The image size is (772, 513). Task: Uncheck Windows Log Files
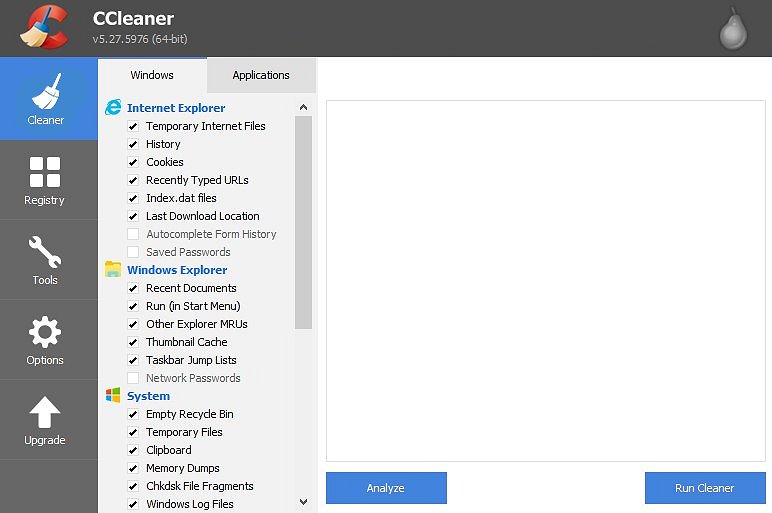click(x=133, y=504)
